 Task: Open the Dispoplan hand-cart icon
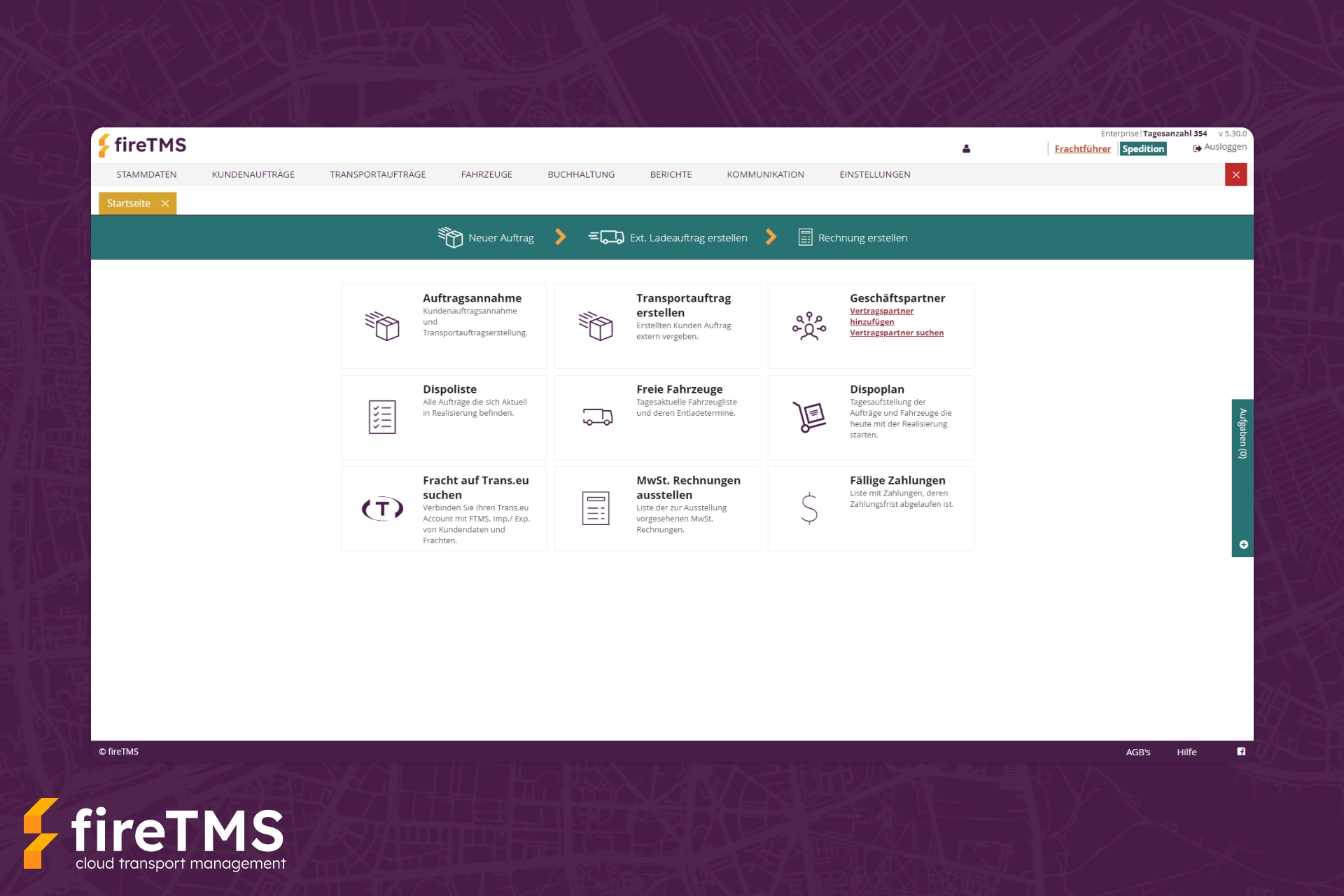(x=809, y=417)
